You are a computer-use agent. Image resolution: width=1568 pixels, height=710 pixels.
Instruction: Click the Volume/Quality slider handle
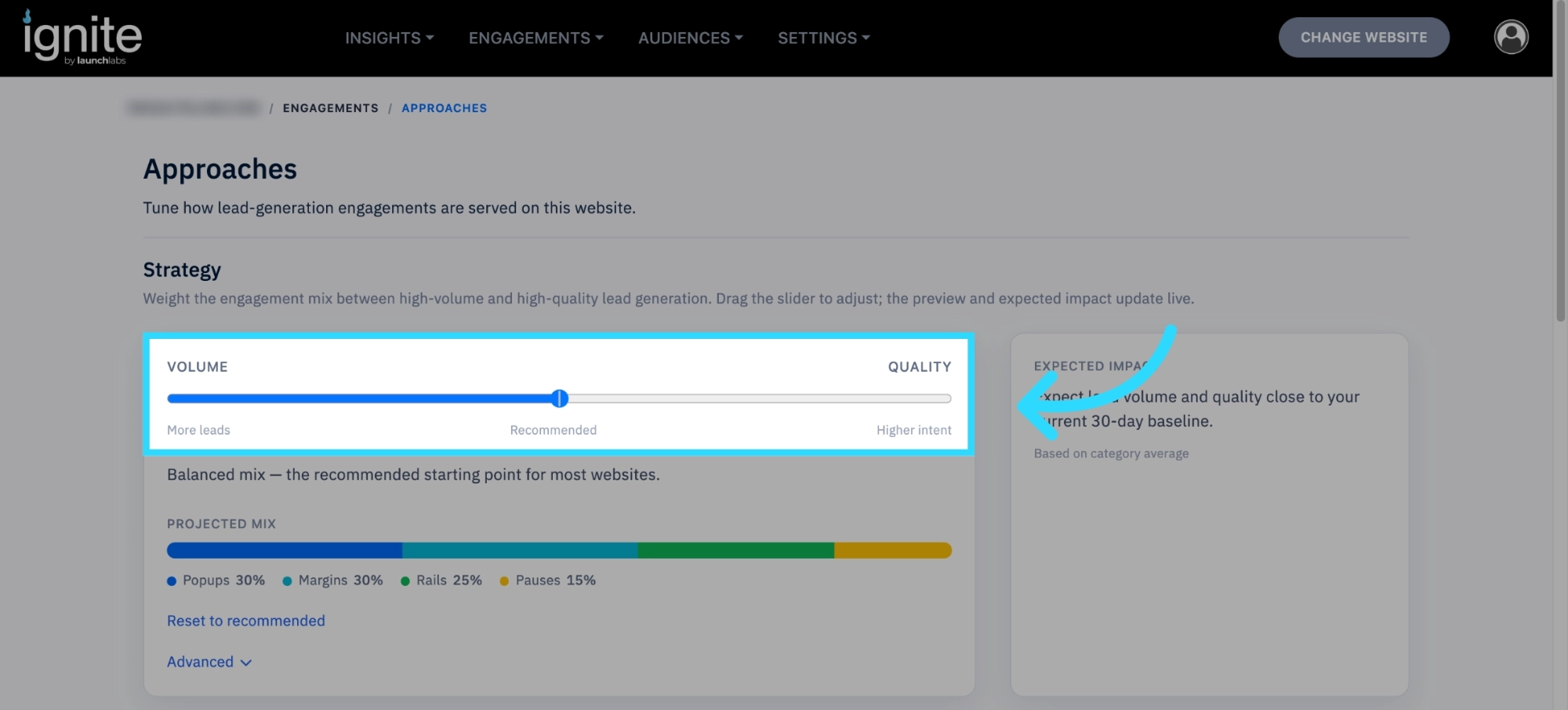pos(559,399)
